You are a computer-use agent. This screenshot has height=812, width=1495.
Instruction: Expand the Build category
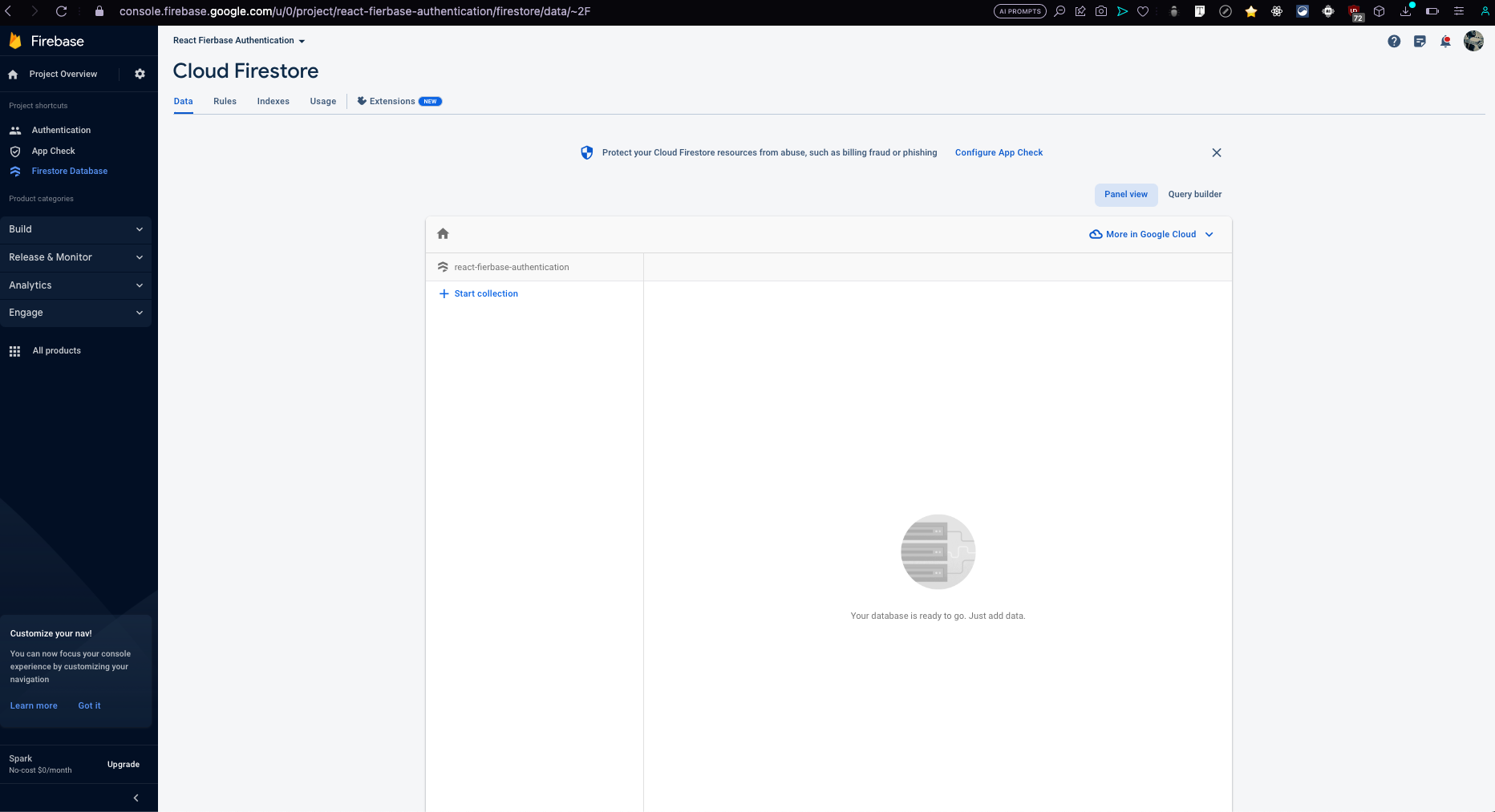[x=76, y=229]
